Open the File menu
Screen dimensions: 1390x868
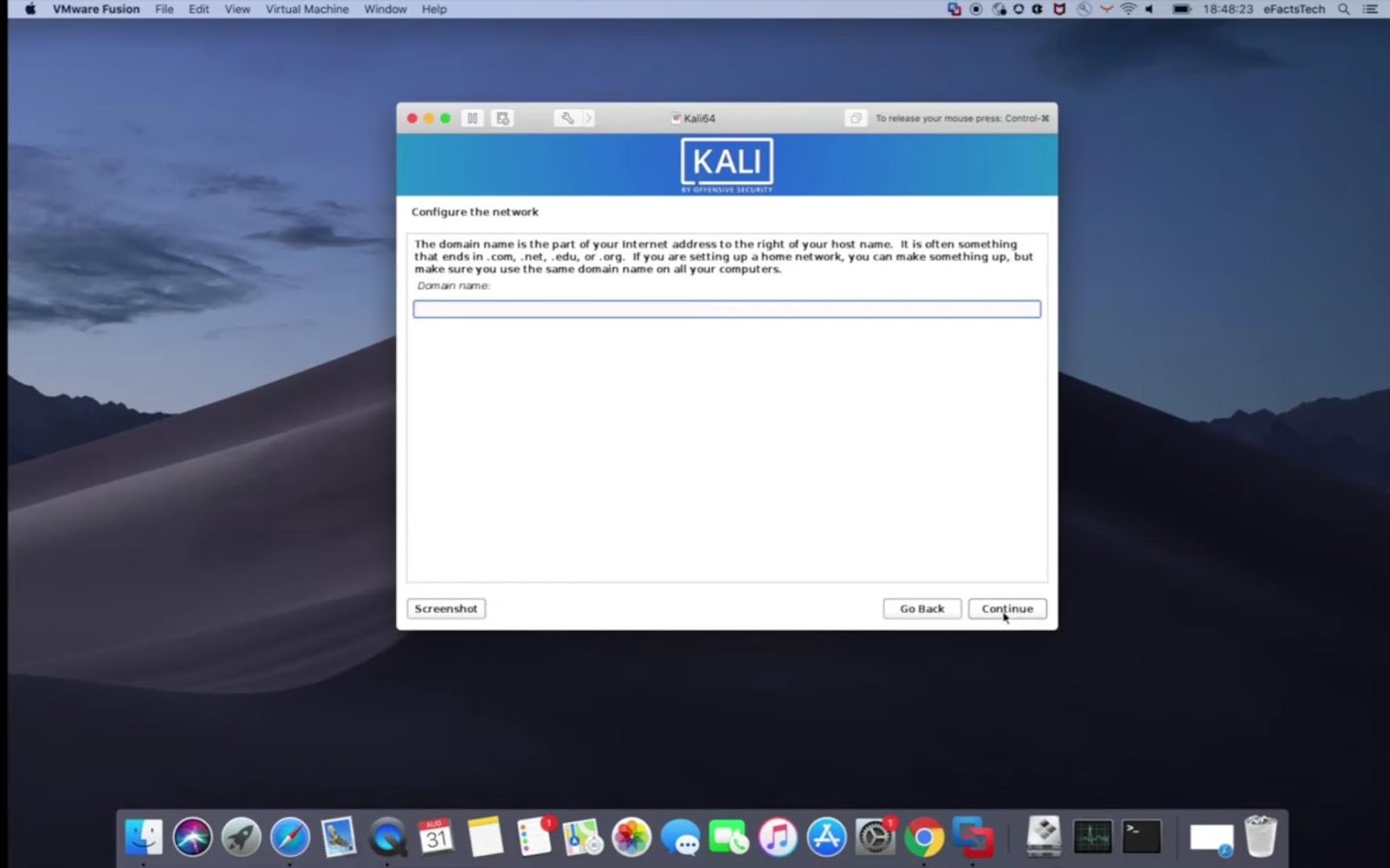pos(164,9)
